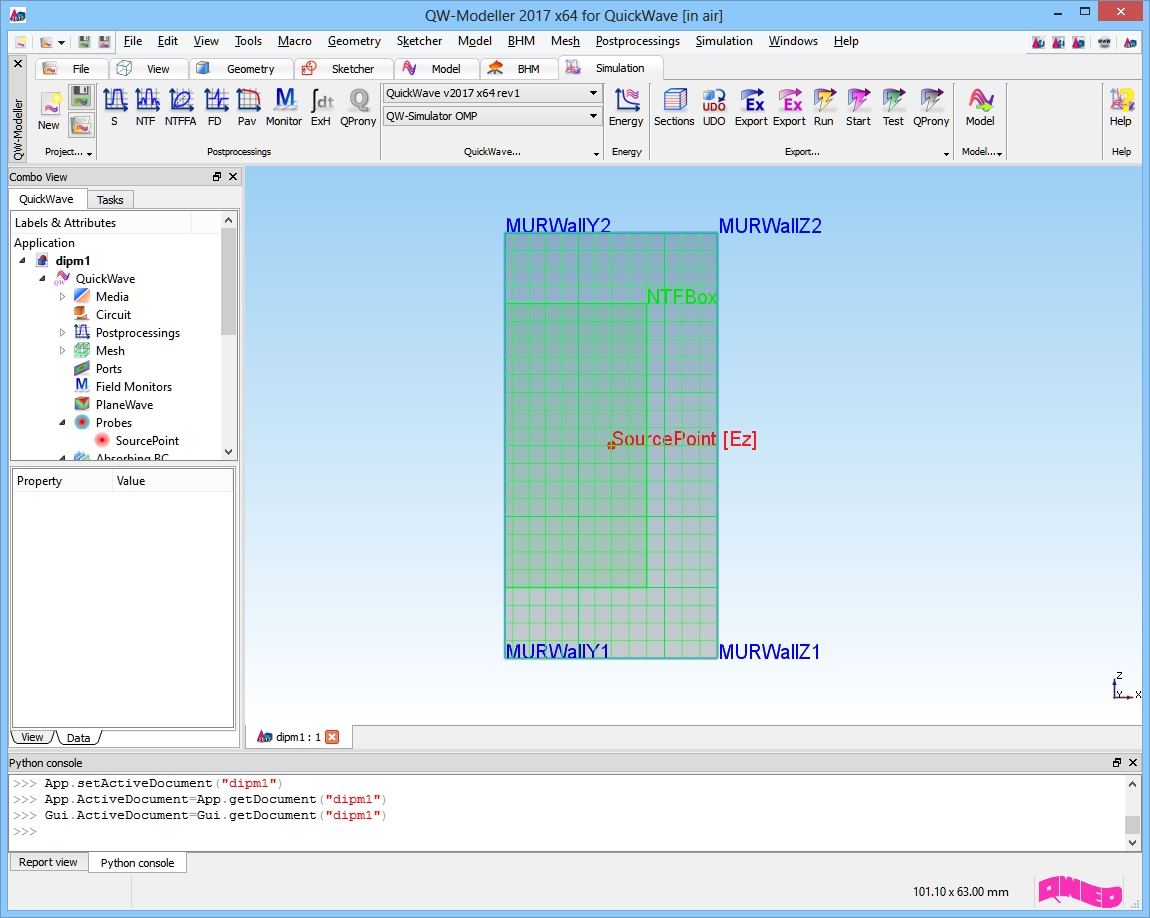
Task: Open the Geometry menu
Action: click(354, 41)
